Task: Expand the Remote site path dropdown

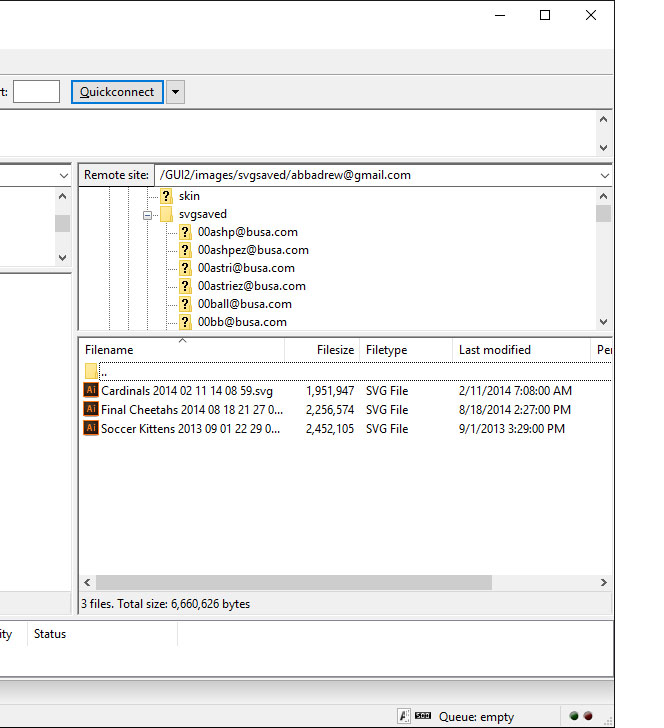Action: pos(604,176)
